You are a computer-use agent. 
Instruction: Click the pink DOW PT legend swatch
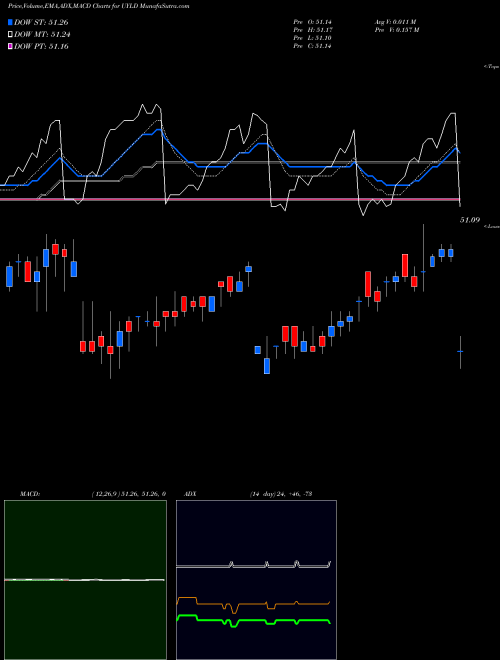click(11, 46)
